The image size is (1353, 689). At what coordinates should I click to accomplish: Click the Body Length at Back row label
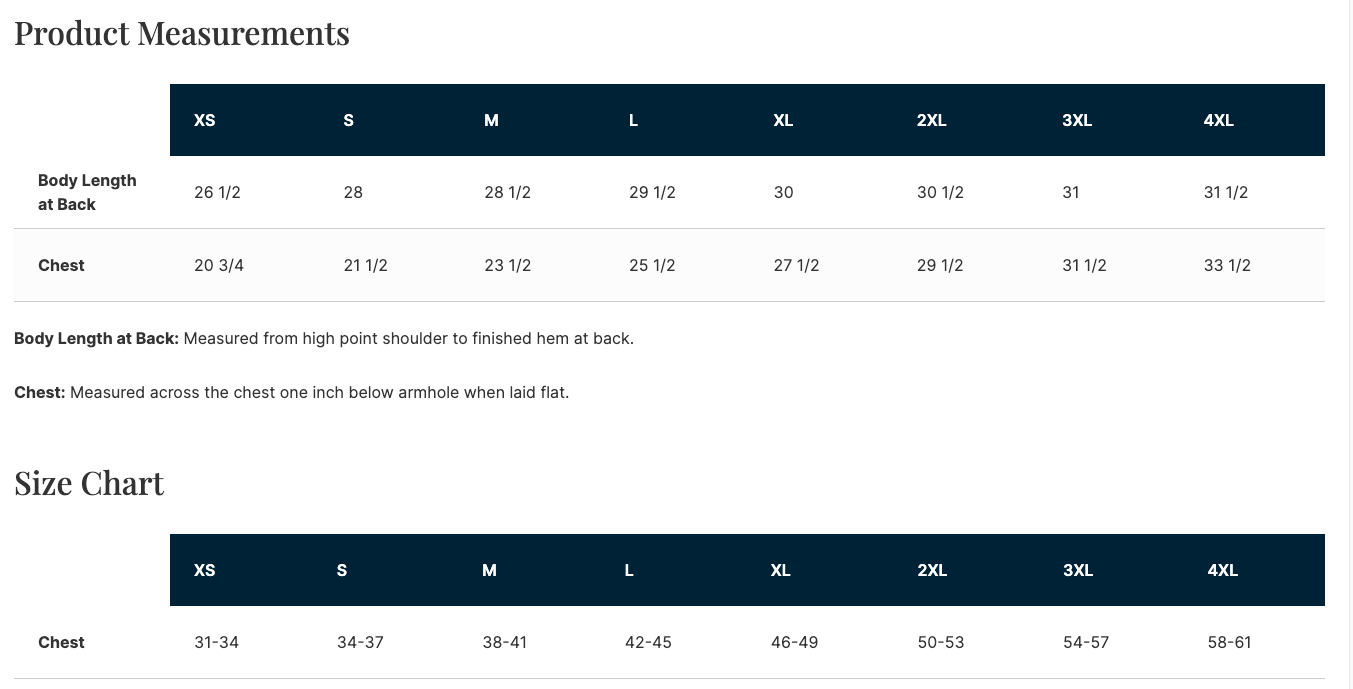click(x=87, y=192)
